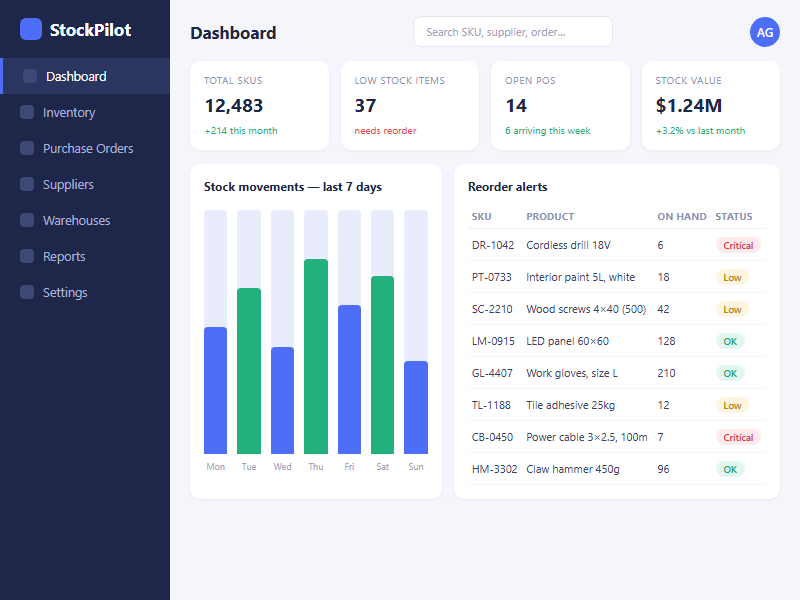Open the Warehouses section
The width and height of the screenshot is (800, 600).
85,220
